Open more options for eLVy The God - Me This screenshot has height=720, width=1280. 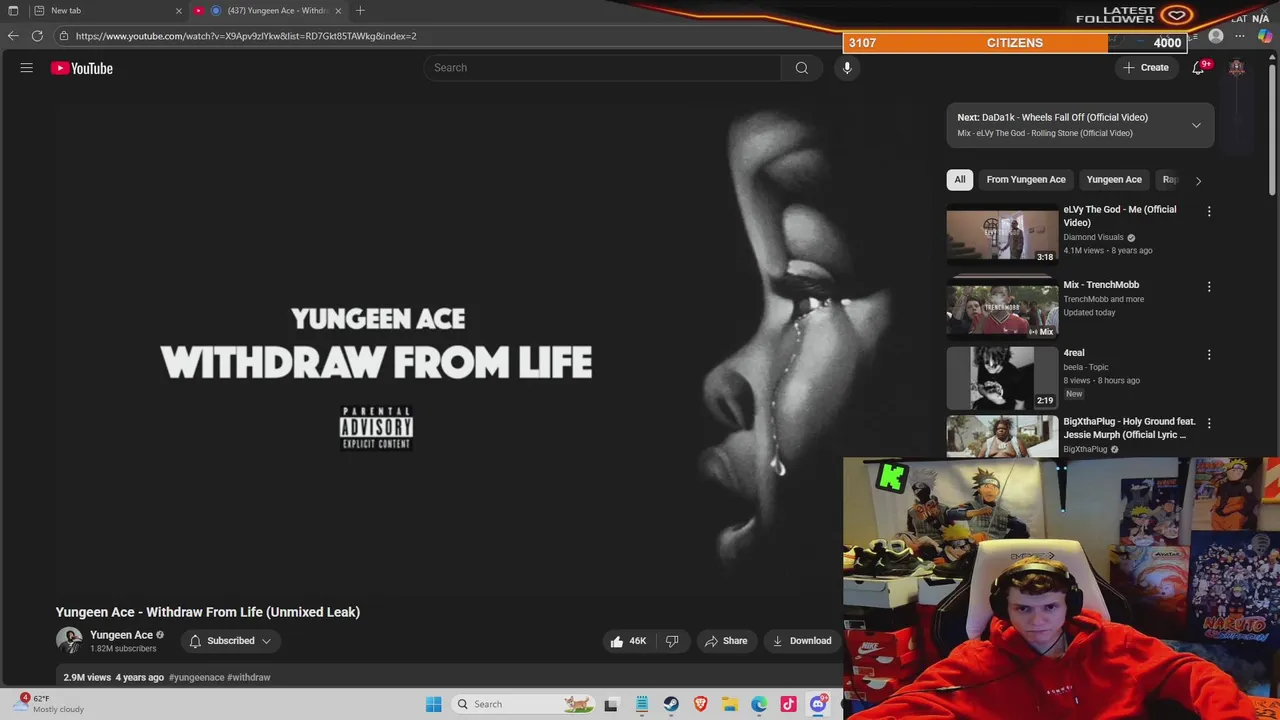click(x=1209, y=211)
